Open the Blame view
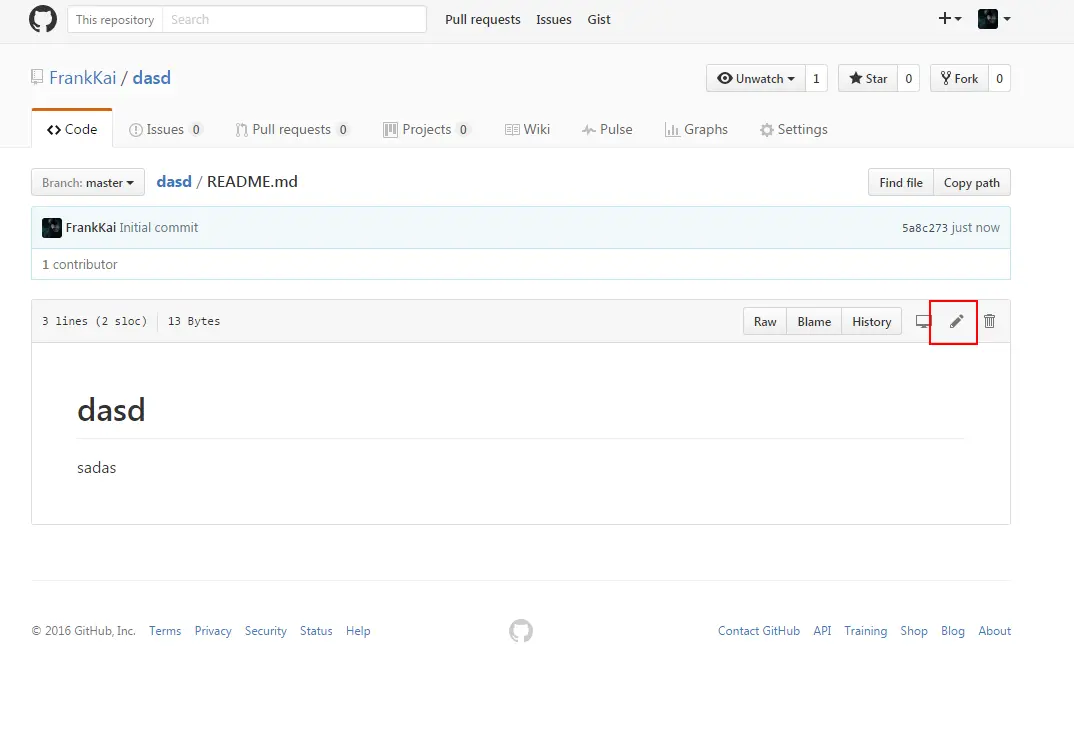 pyautogui.click(x=814, y=321)
